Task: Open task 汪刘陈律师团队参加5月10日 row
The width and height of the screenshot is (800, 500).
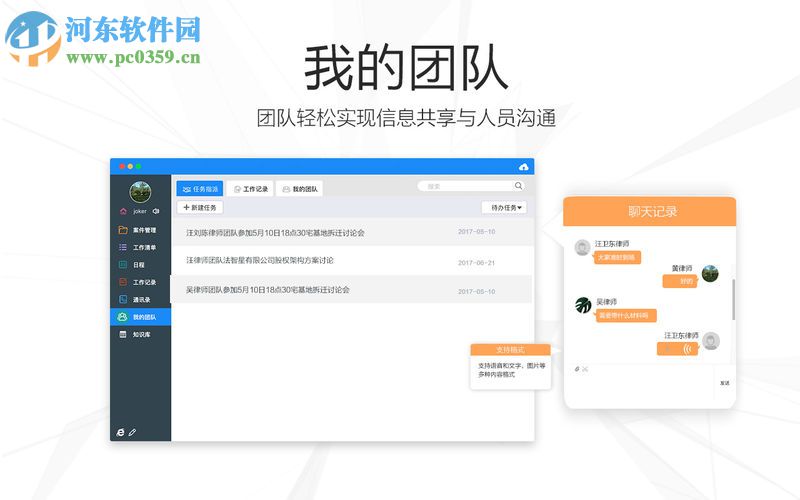Action: 352,232
